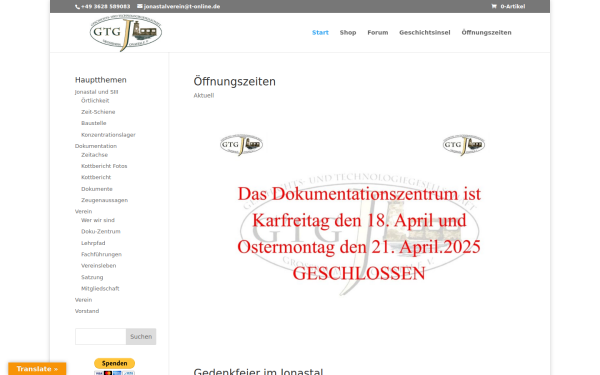The width and height of the screenshot is (600, 375).
Task: Open the Translate » language widget
Action: click(x=37, y=369)
